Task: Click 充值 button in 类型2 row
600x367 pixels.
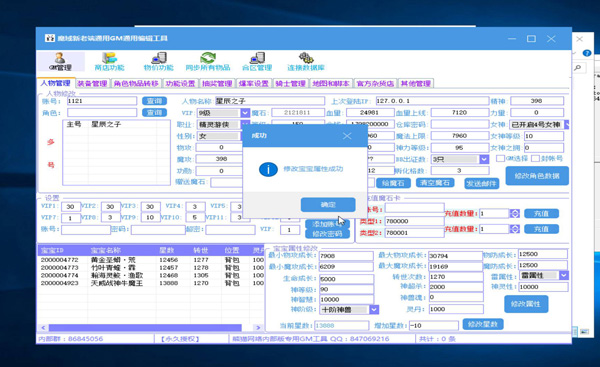Action: tap(541, 229)
